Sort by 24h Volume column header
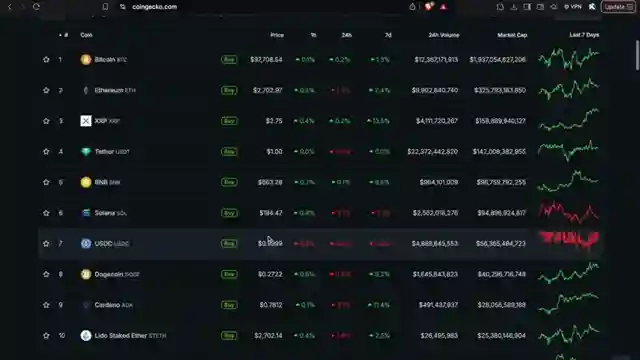Image resolution: width=640 pixels, height=360 pixels. click(x=444, y=35)
